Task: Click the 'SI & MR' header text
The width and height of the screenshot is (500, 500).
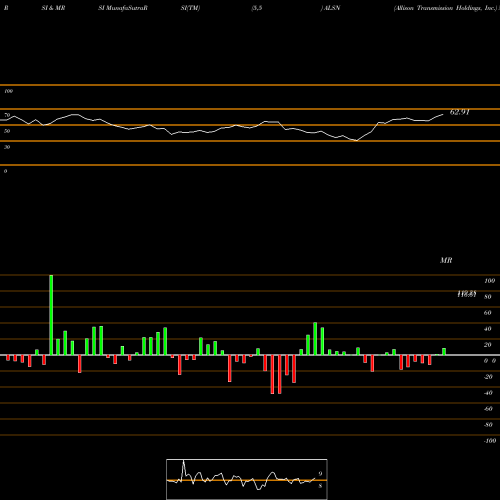Action: point(53,8)
